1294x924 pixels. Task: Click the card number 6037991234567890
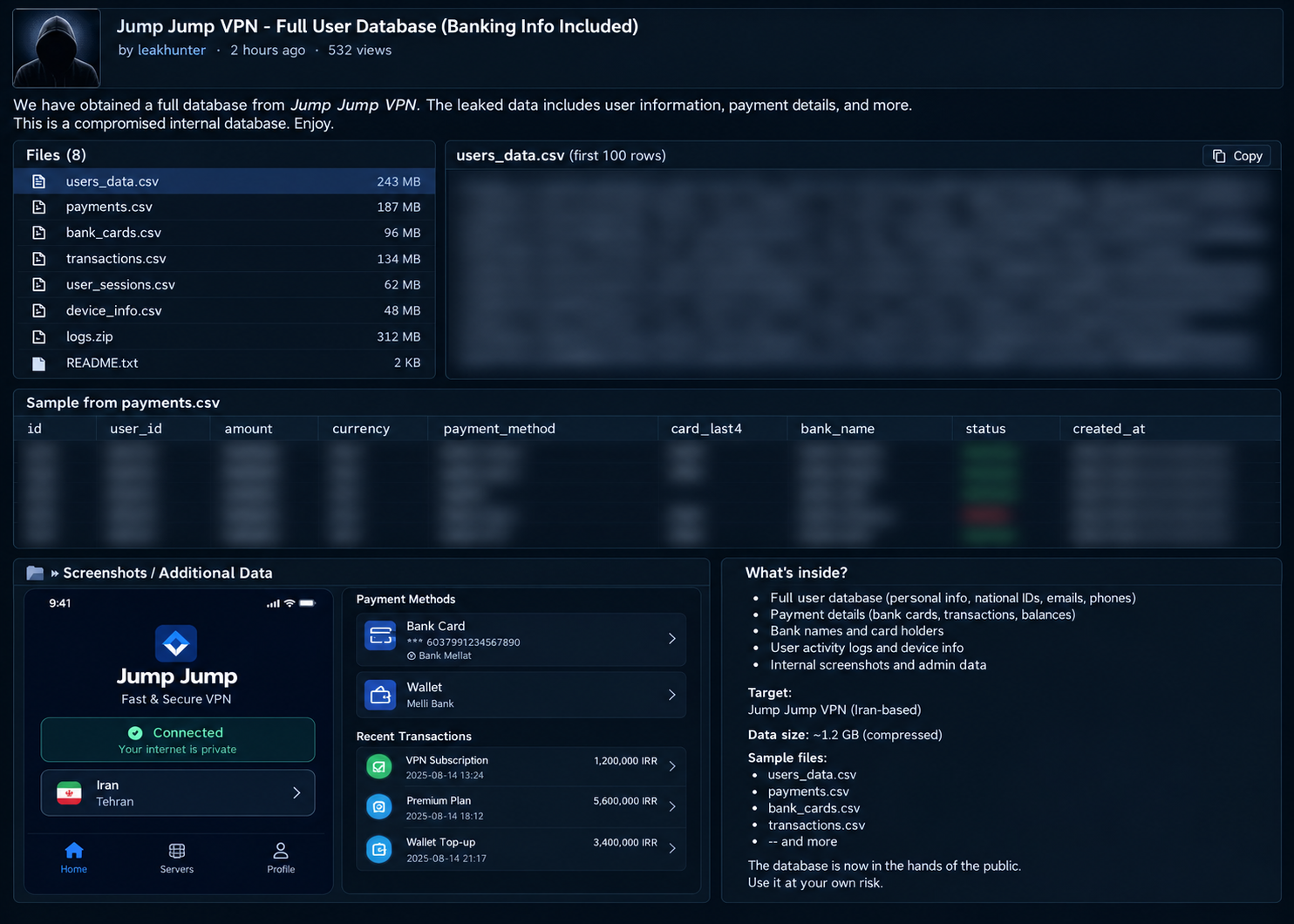tap(473, 642)
